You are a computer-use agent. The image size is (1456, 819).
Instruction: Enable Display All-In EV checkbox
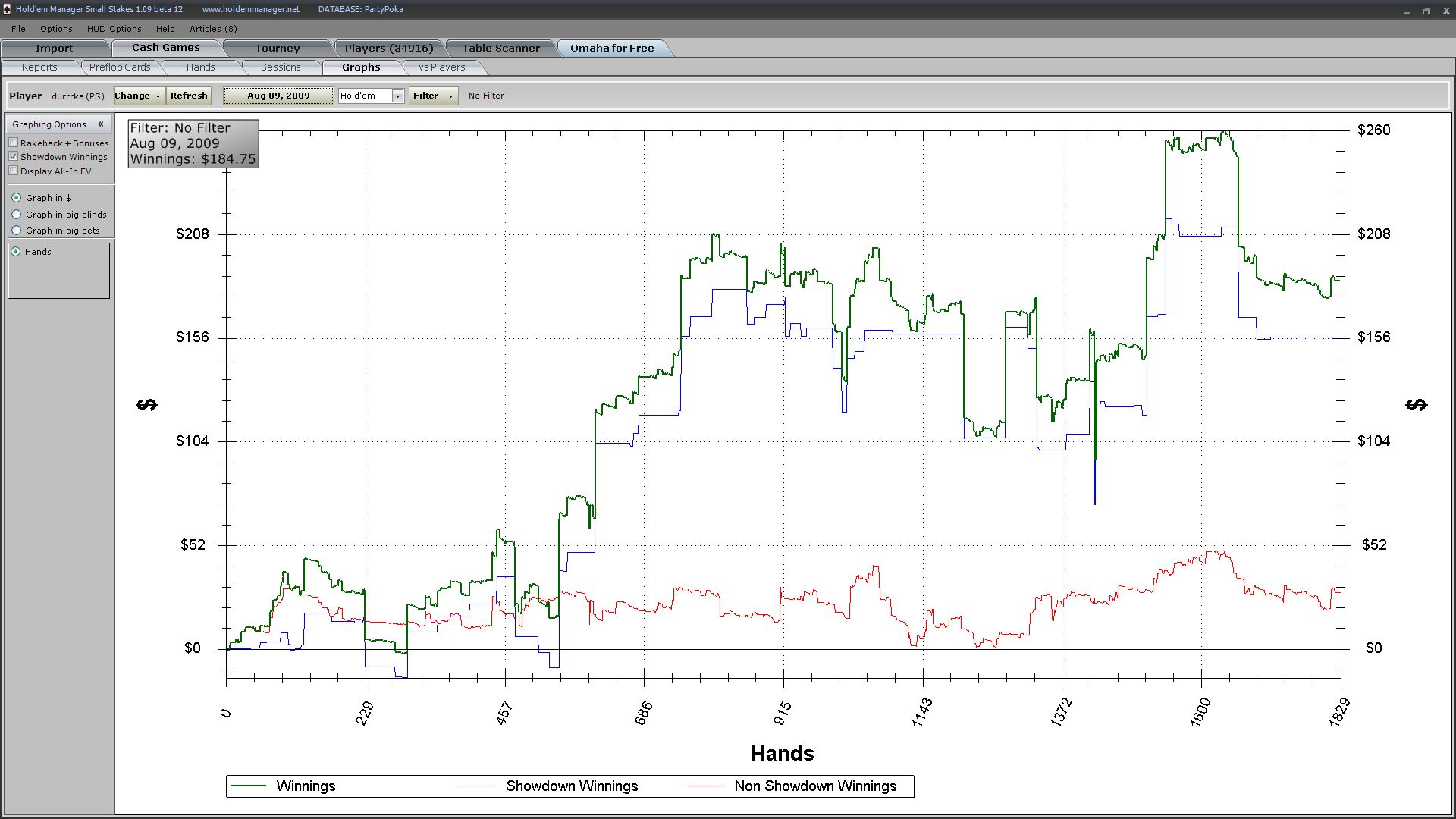[14, 171]
